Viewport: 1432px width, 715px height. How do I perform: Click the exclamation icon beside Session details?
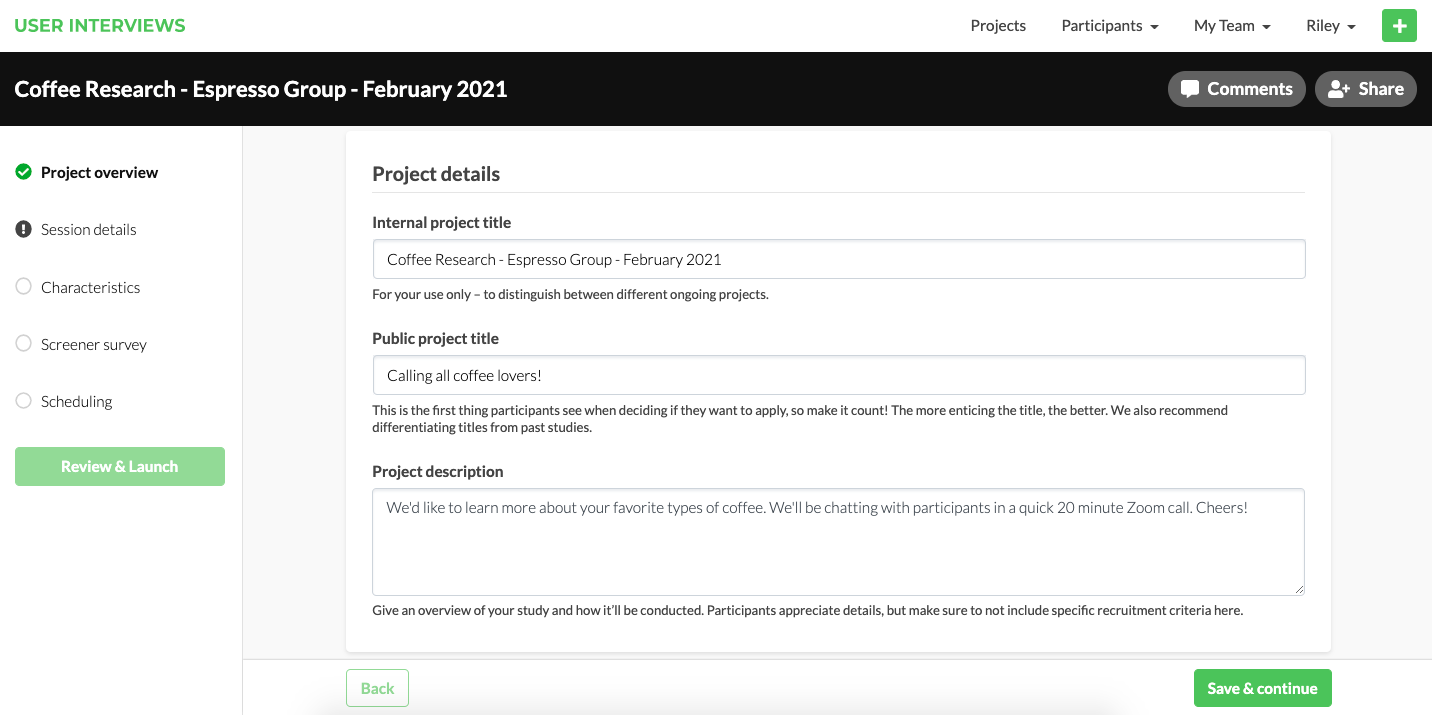(x=24, y=229)
